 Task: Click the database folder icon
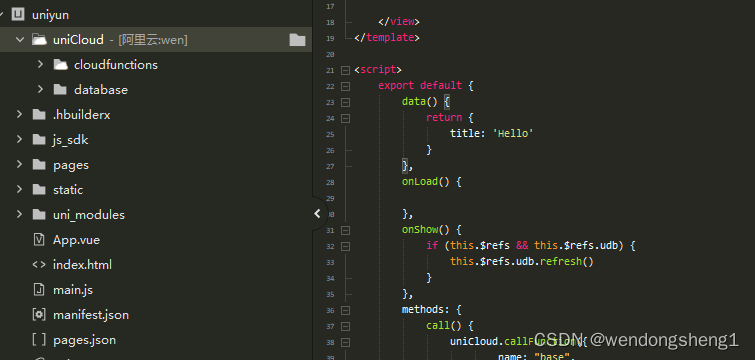click(60, 90)
